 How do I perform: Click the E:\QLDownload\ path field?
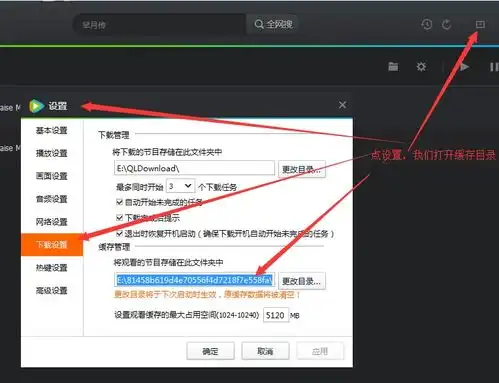(194, 168)
